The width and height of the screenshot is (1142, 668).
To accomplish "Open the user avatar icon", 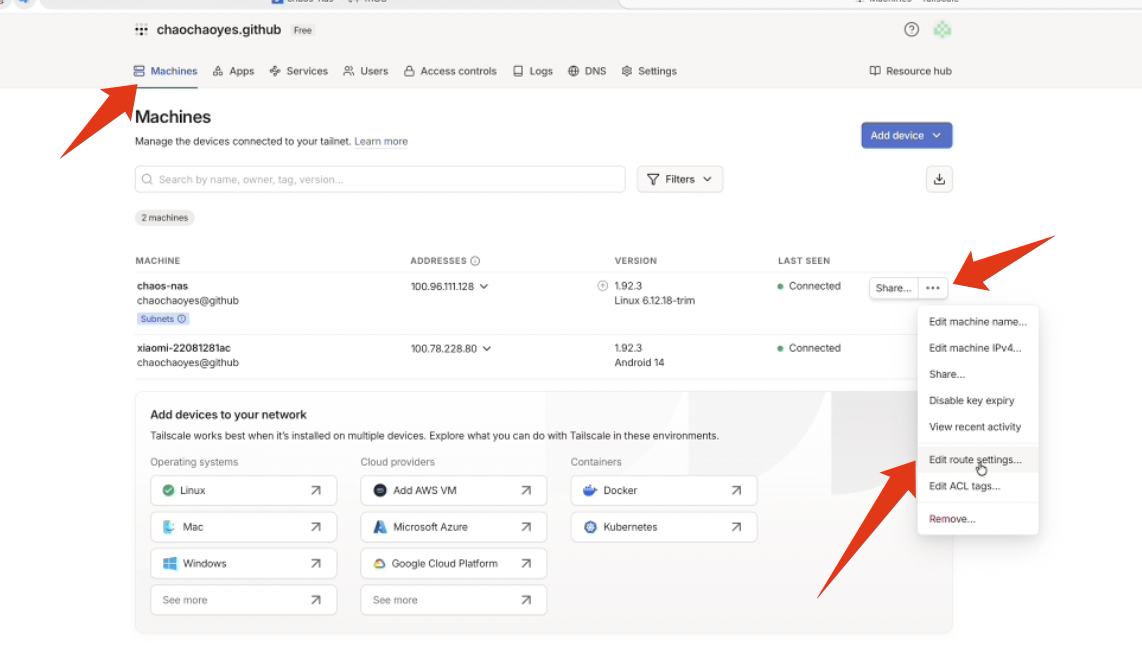I will pyautogui.click(x=942, y=30).
